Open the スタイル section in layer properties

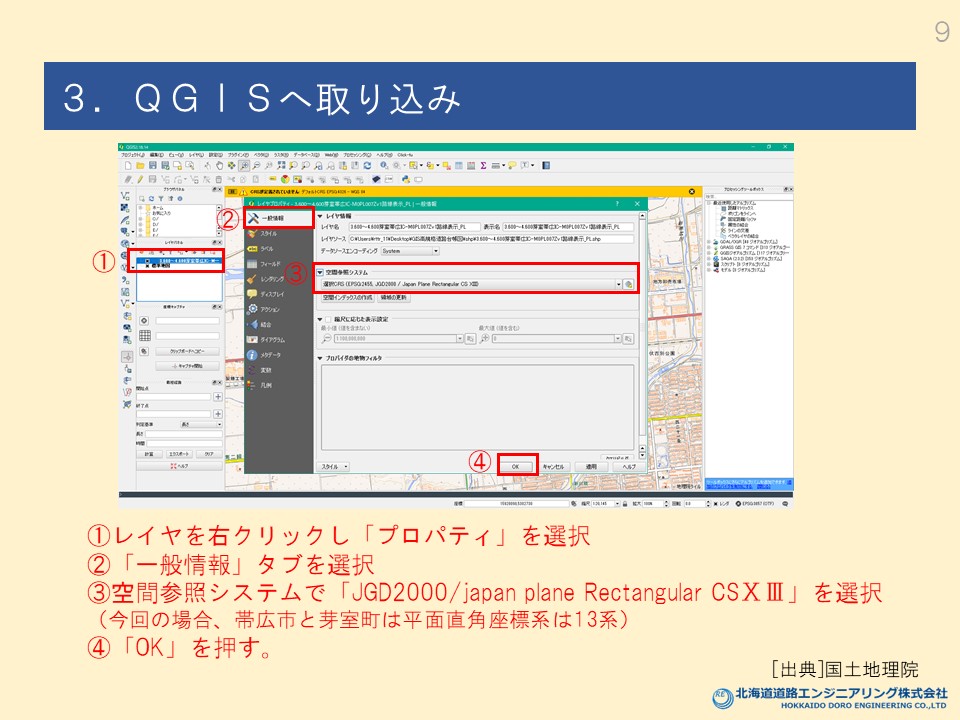pyautogui.click(x=268, y=232)
